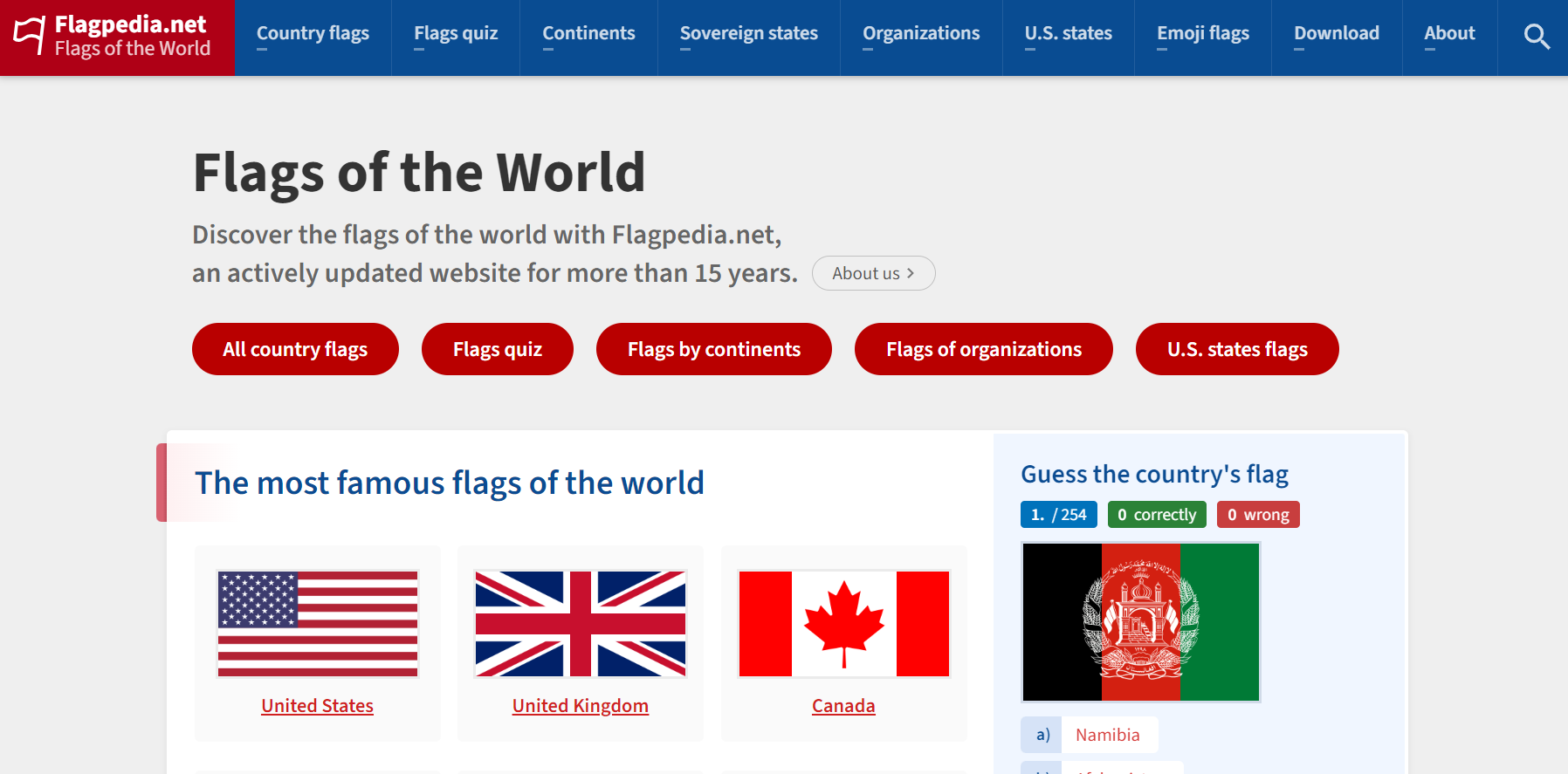The width and height of the screenshot is (1568, 774).
Task: Click the 0 wrong badge
Action: click(1258, 515)
